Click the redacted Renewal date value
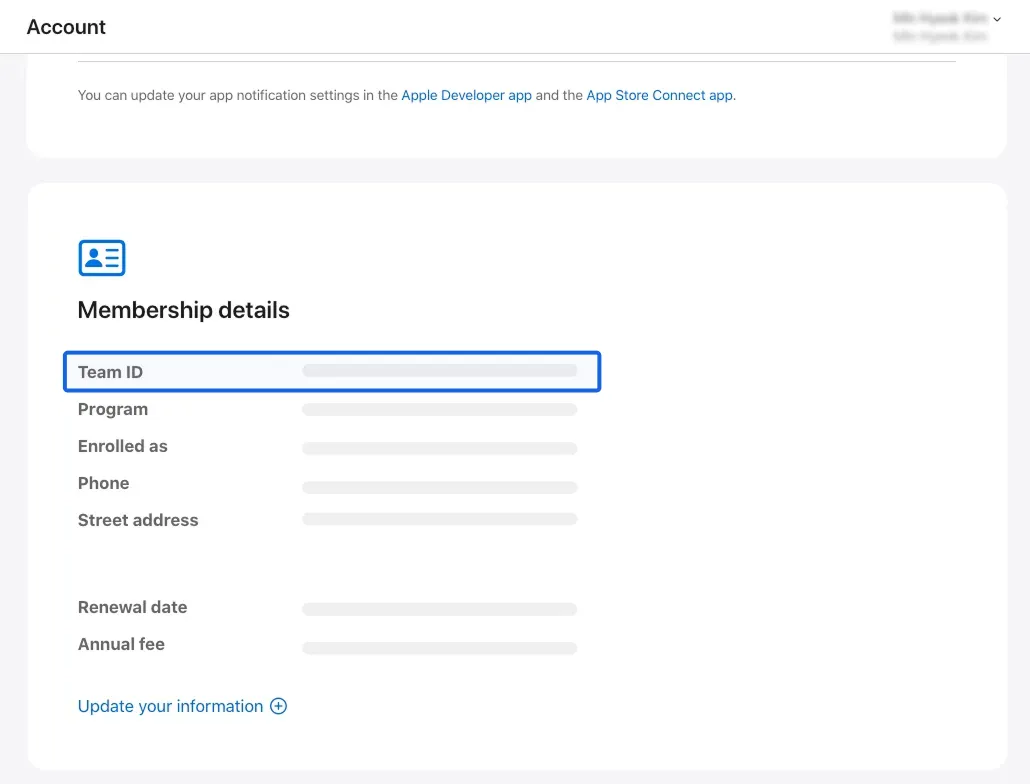Viewport: 1030px width, 784px height. (439, 609)
